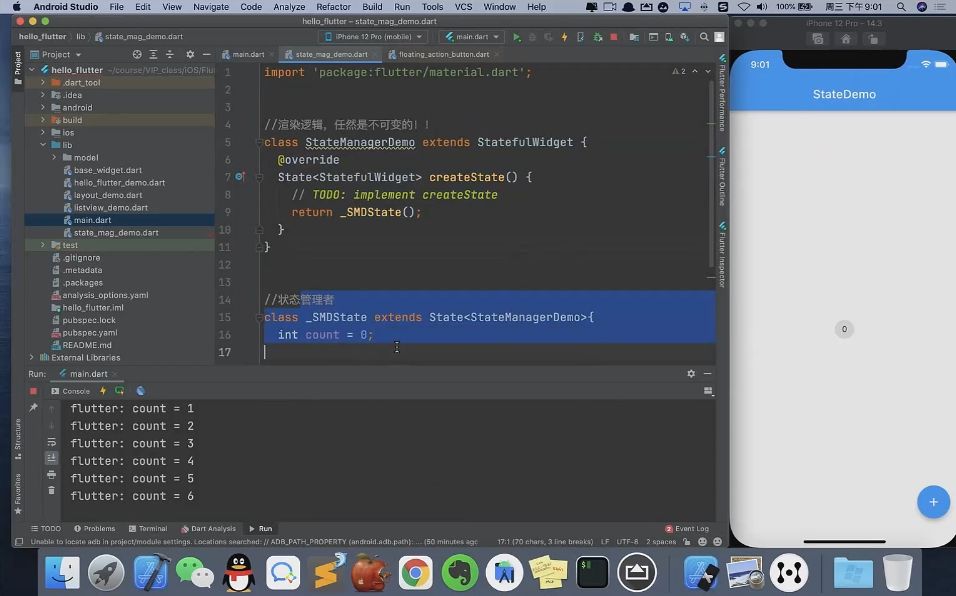This screenshot has width=956, height=596.
Task: Click Hot Reload lightning icon in Run console
Action: coord(103,391)
